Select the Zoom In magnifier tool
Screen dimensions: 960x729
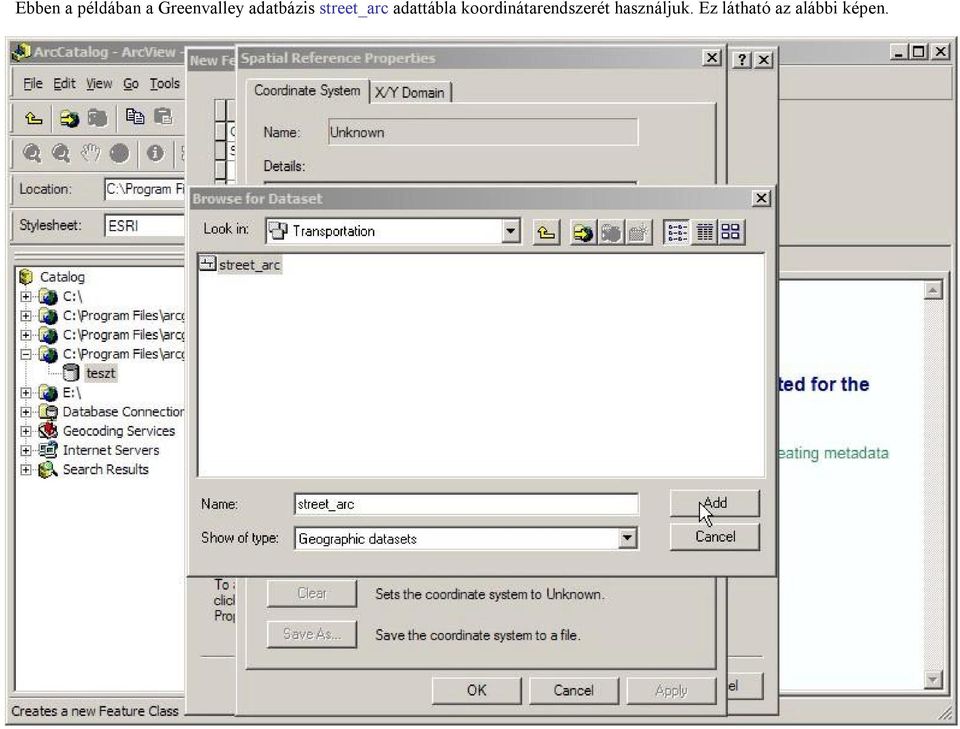(31, 153)
